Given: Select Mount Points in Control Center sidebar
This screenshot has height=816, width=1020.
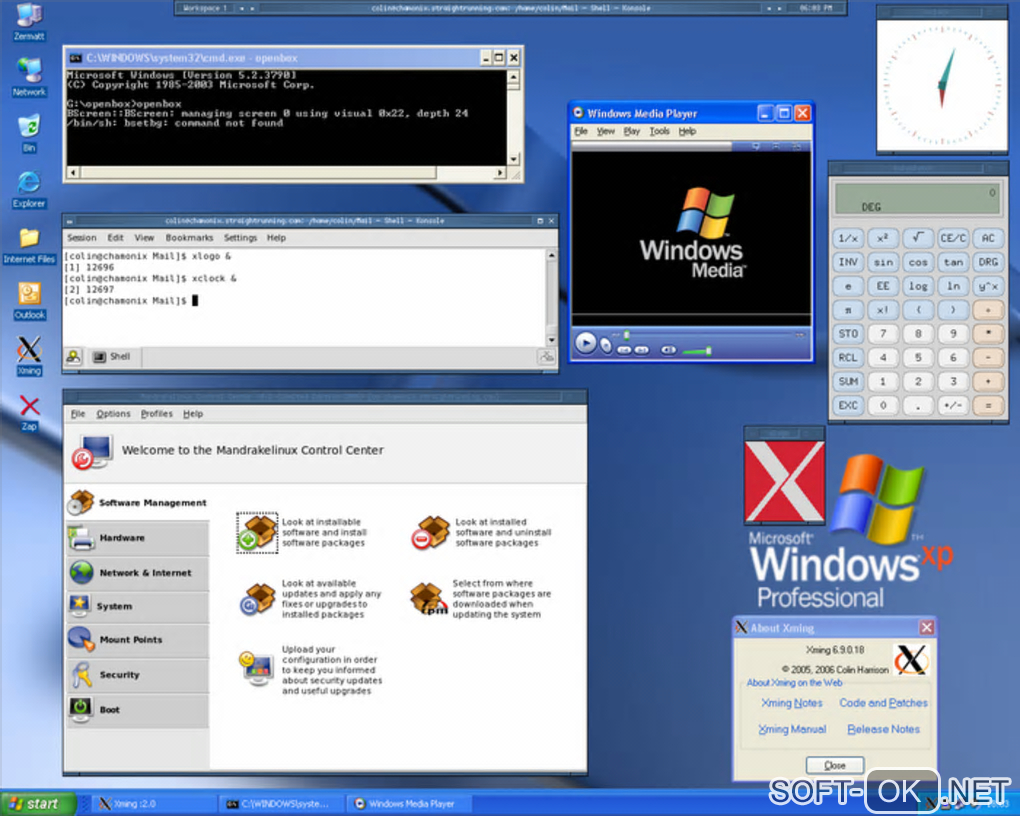Looking at the screenshot, I should click(137, 640).
